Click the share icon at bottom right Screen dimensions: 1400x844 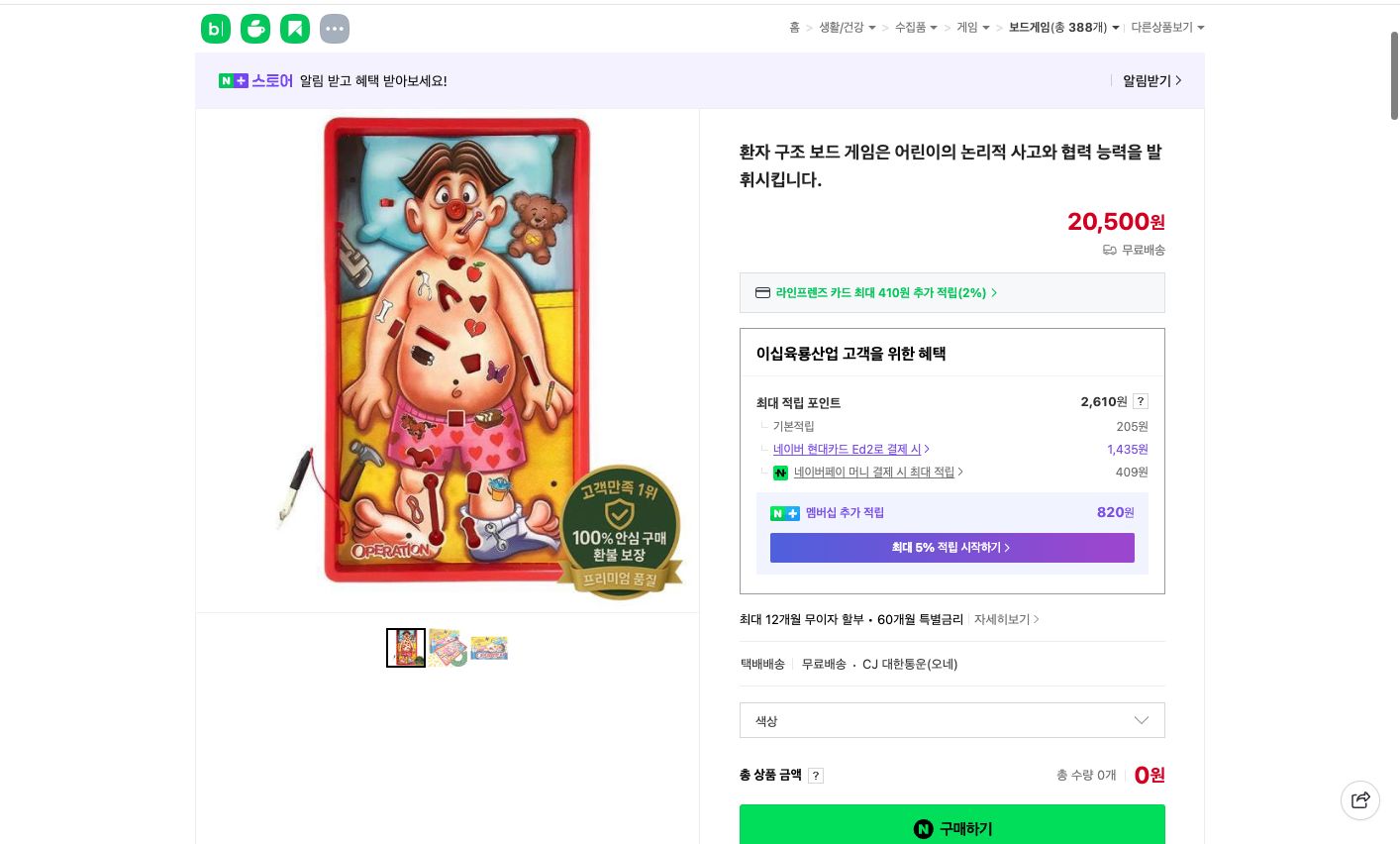(1360, 799)
